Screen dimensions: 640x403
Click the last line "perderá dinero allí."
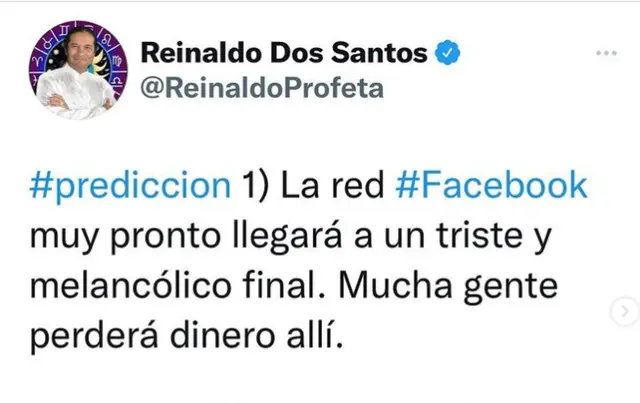(x=186, y=335)
